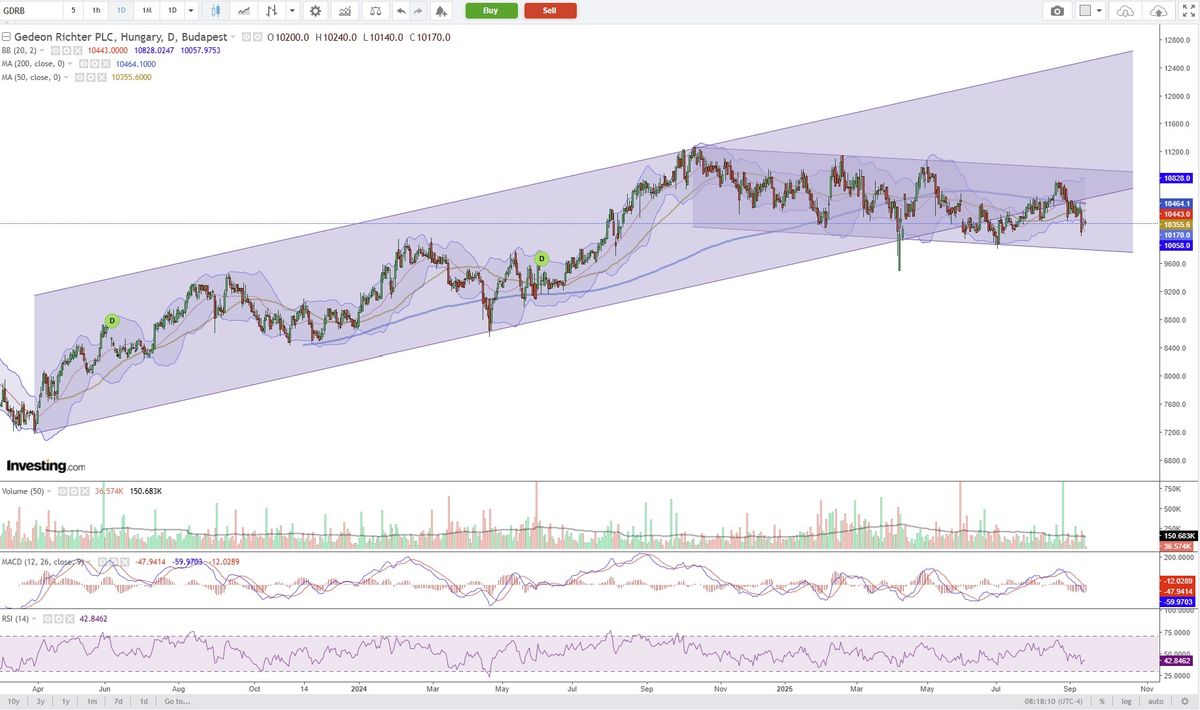Expand Volume (50) legend dropdown arrow
The image size is (1200, 710).
click(x=50, y=491)
